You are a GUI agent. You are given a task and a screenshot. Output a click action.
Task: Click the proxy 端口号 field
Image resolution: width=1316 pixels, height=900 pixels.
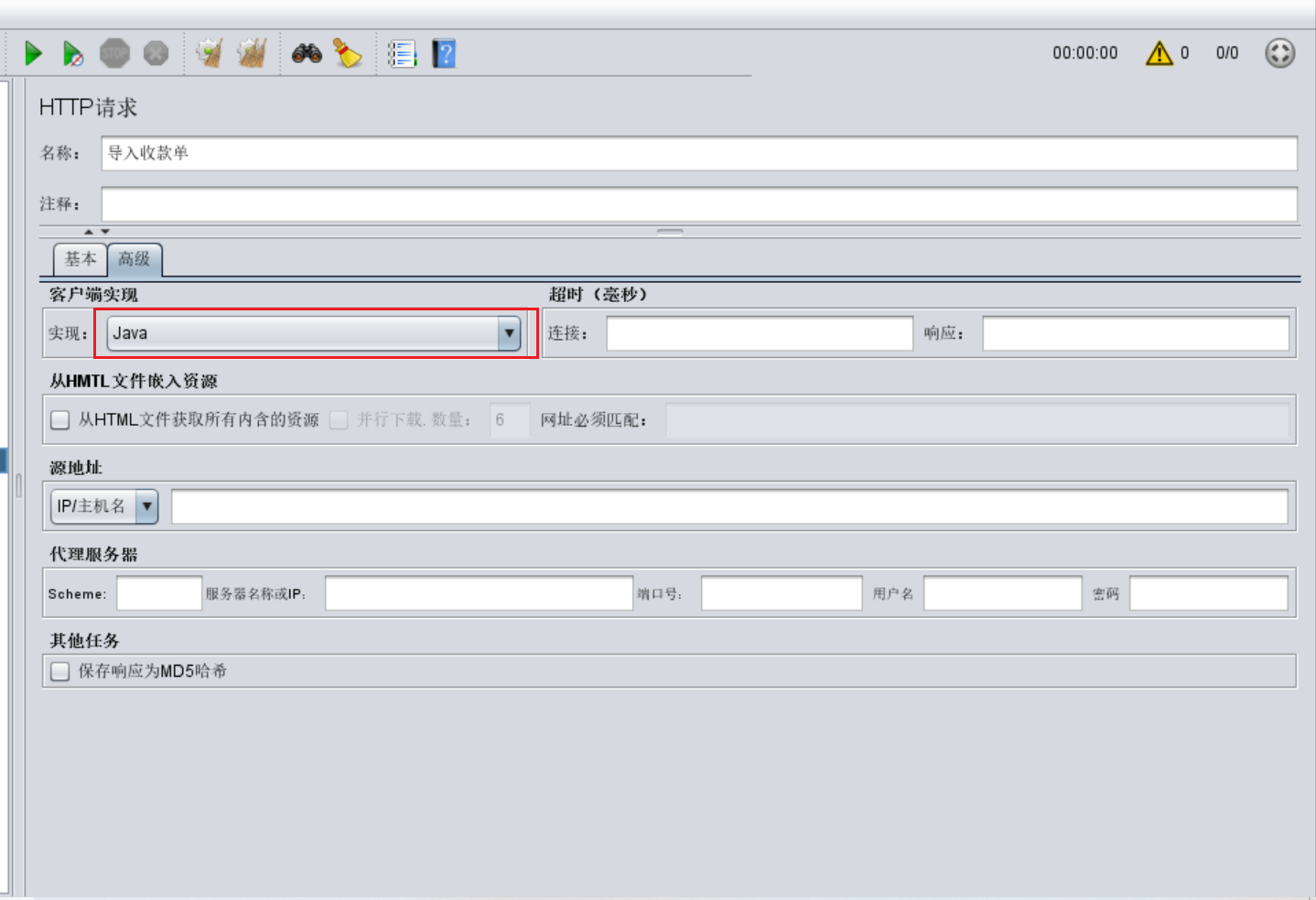[782, 593]
